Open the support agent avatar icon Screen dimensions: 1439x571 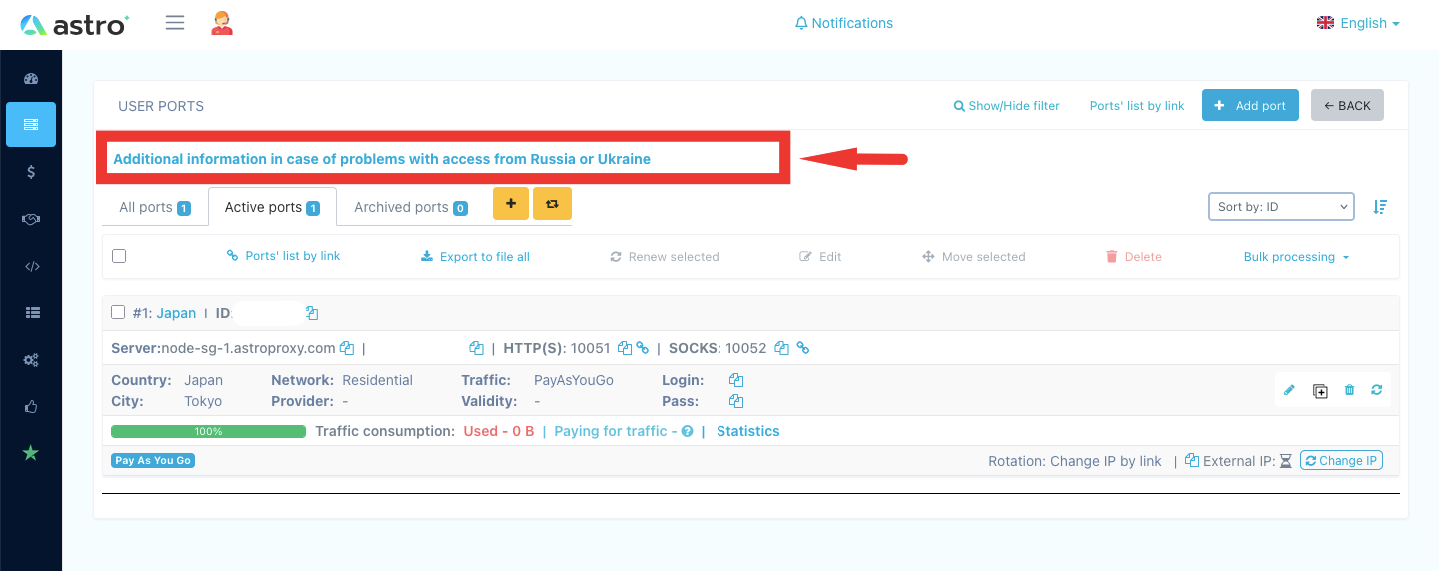[x=222, y=23]
